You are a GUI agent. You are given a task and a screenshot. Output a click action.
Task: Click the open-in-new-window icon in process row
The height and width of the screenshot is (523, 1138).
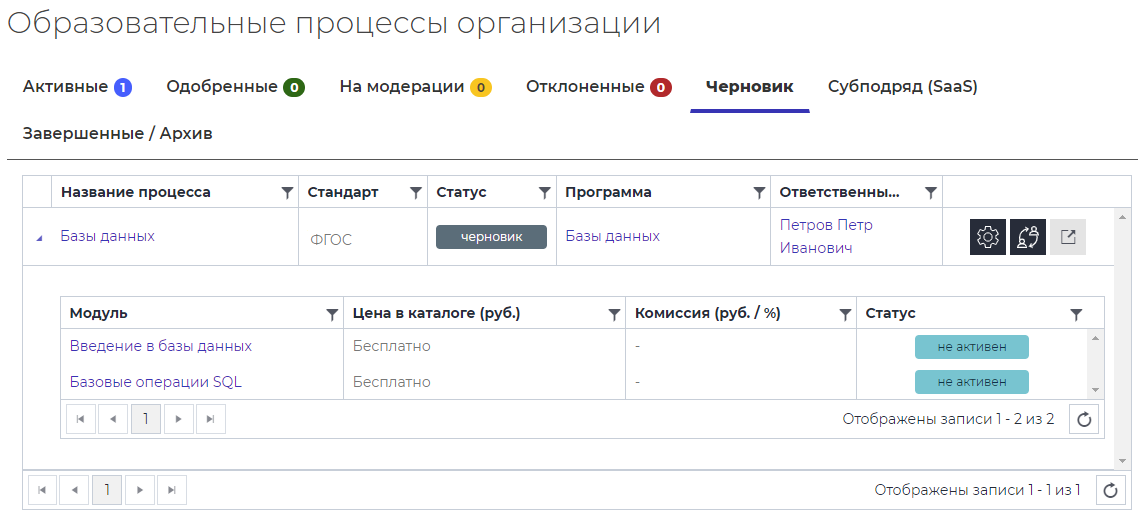tap(1067, 237)
